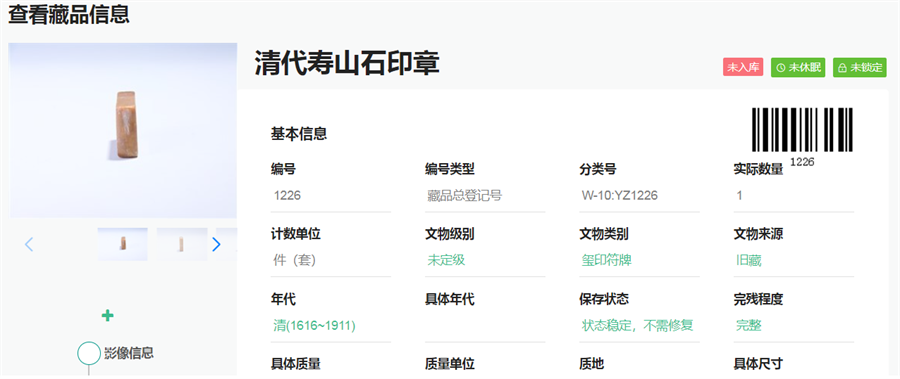The width and height of the screenshot is (900, 379).
Task: Click the 基本信息 section heading
Action: click(x=299, y=134)
